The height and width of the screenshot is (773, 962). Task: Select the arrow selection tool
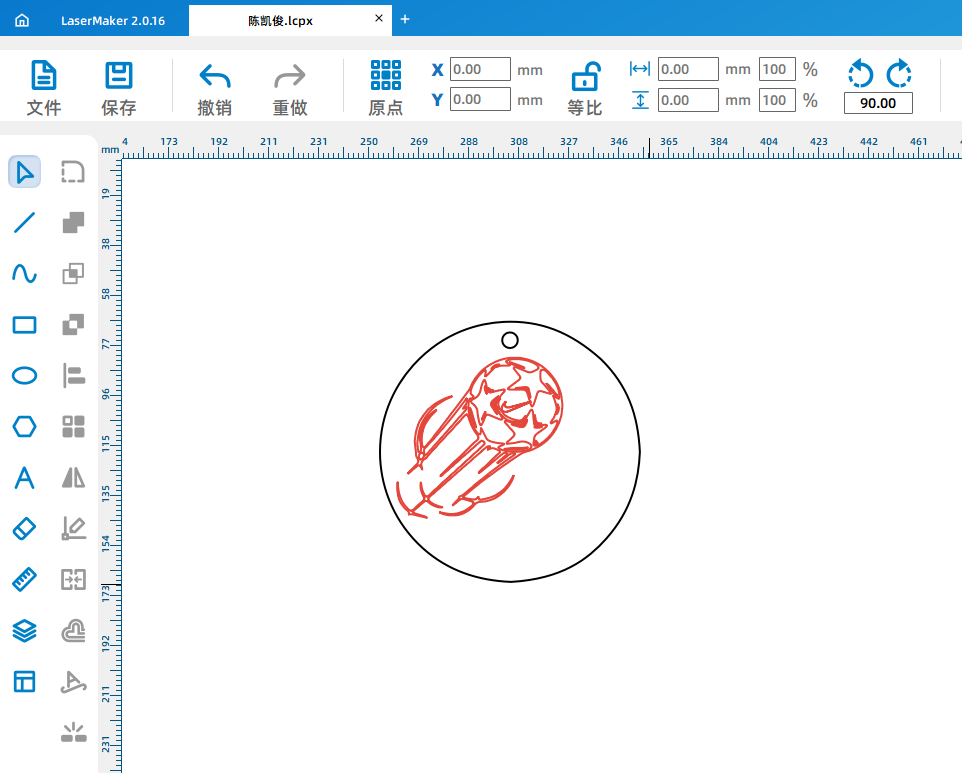[x=24, y=172]
